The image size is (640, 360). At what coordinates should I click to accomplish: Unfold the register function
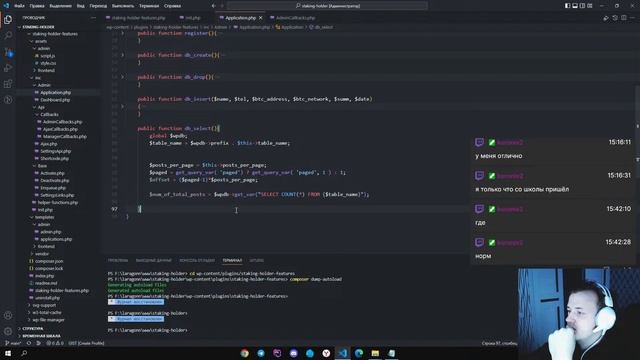pyautogui.click(x=122, y=33)
